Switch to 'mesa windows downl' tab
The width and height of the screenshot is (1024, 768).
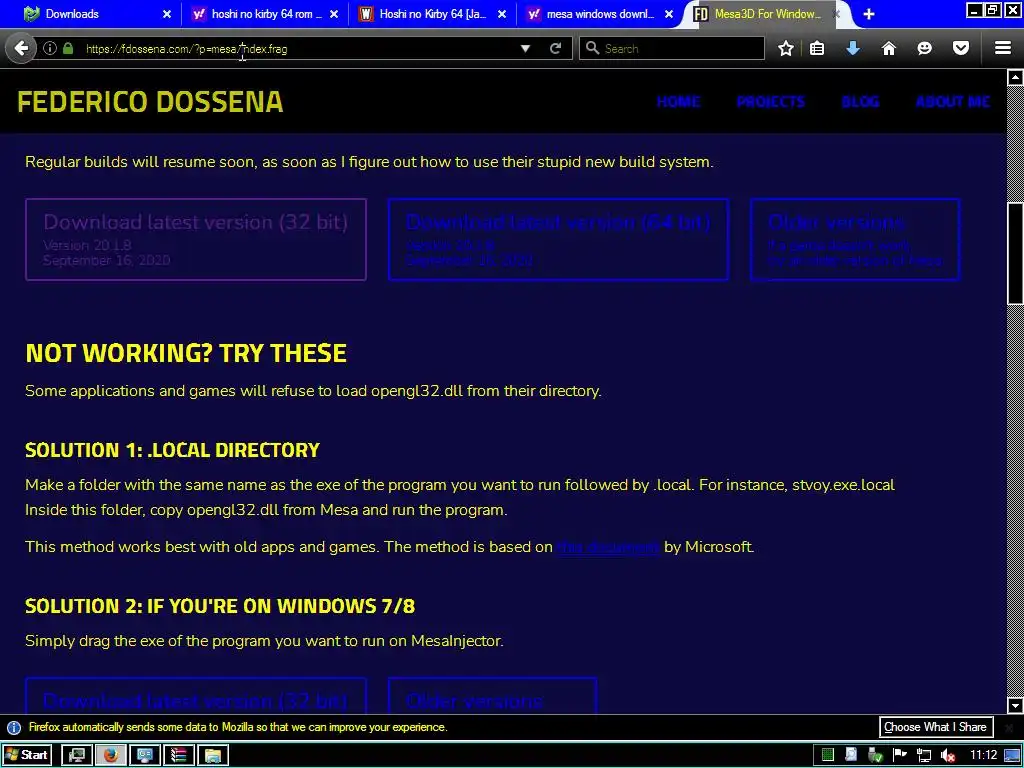point(600,14)
